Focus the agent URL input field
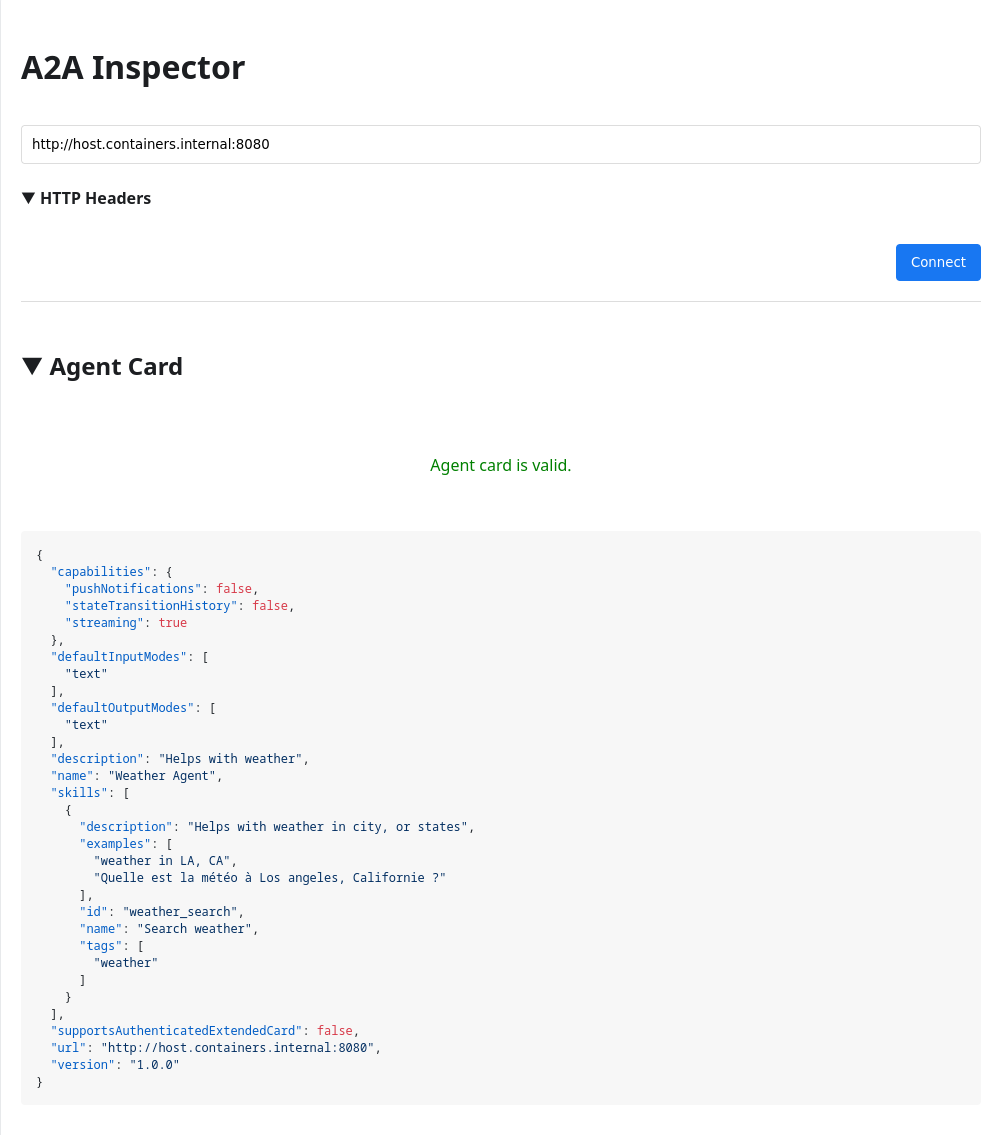 pos(500,144)
